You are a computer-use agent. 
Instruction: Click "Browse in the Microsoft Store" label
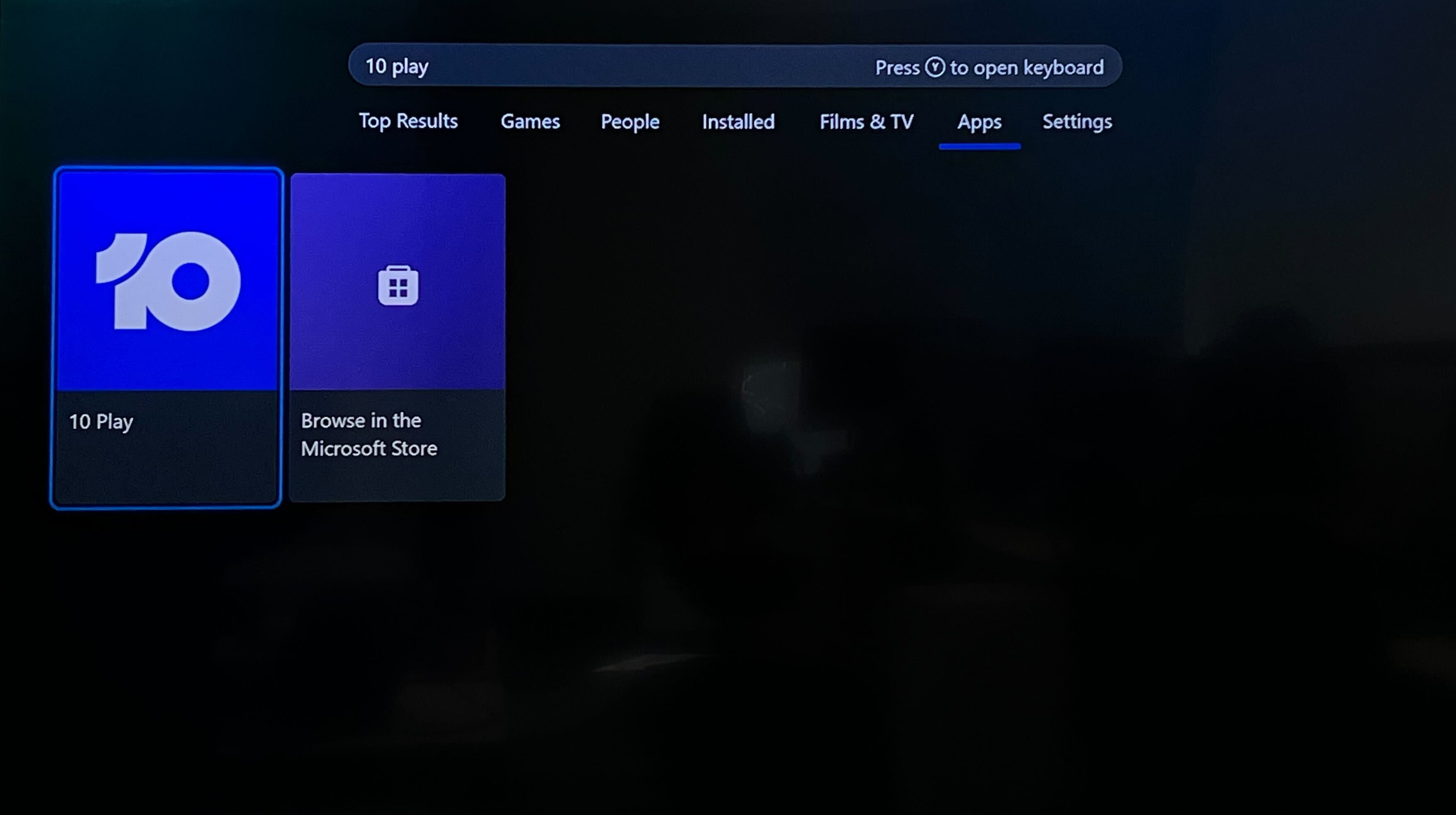368,434
